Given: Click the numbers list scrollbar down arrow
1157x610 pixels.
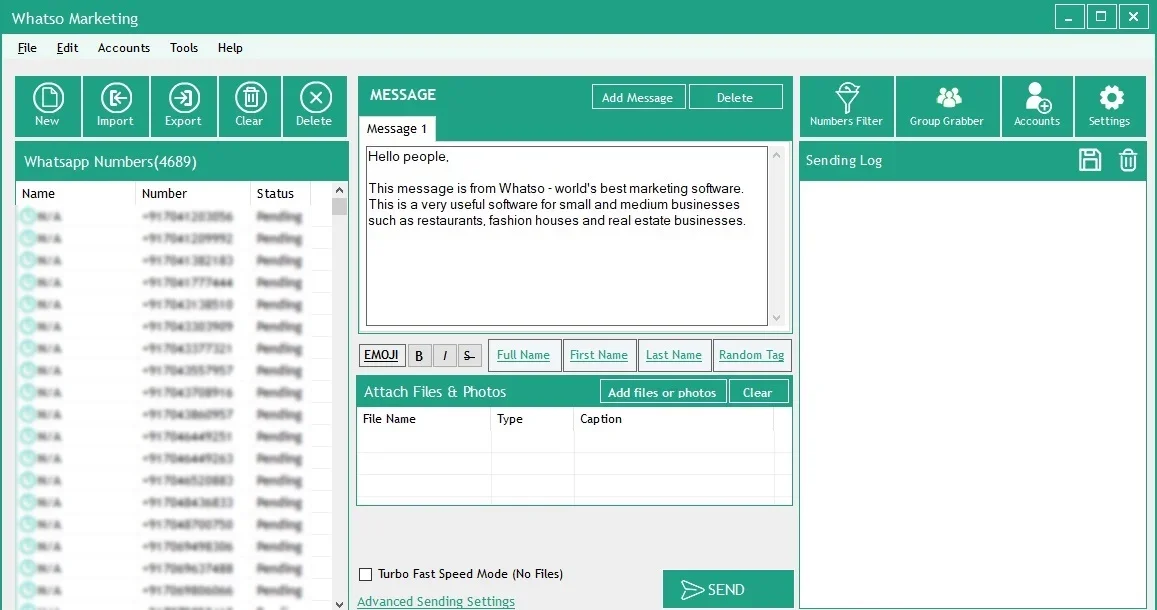Looking at the screenshot, I should pos(339,604).
